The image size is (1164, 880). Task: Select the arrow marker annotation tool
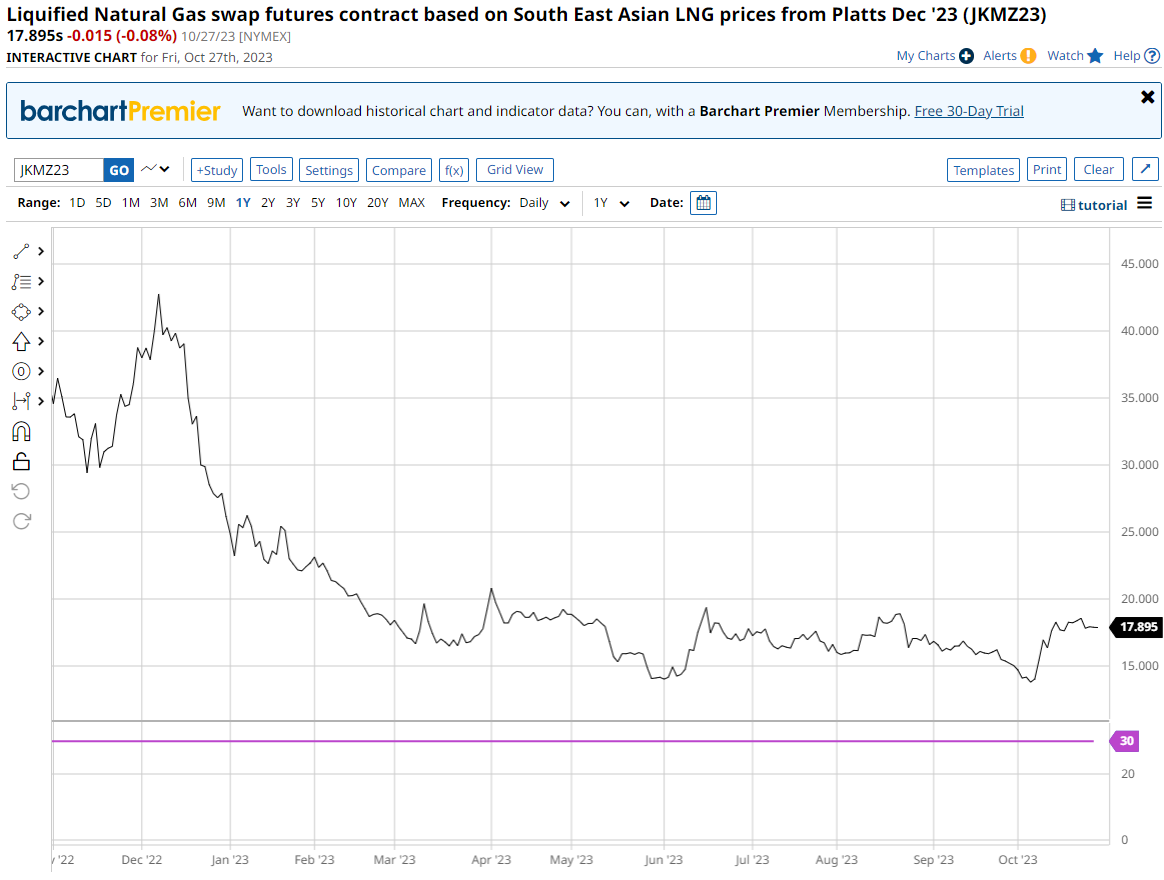[x=21, y=341]
